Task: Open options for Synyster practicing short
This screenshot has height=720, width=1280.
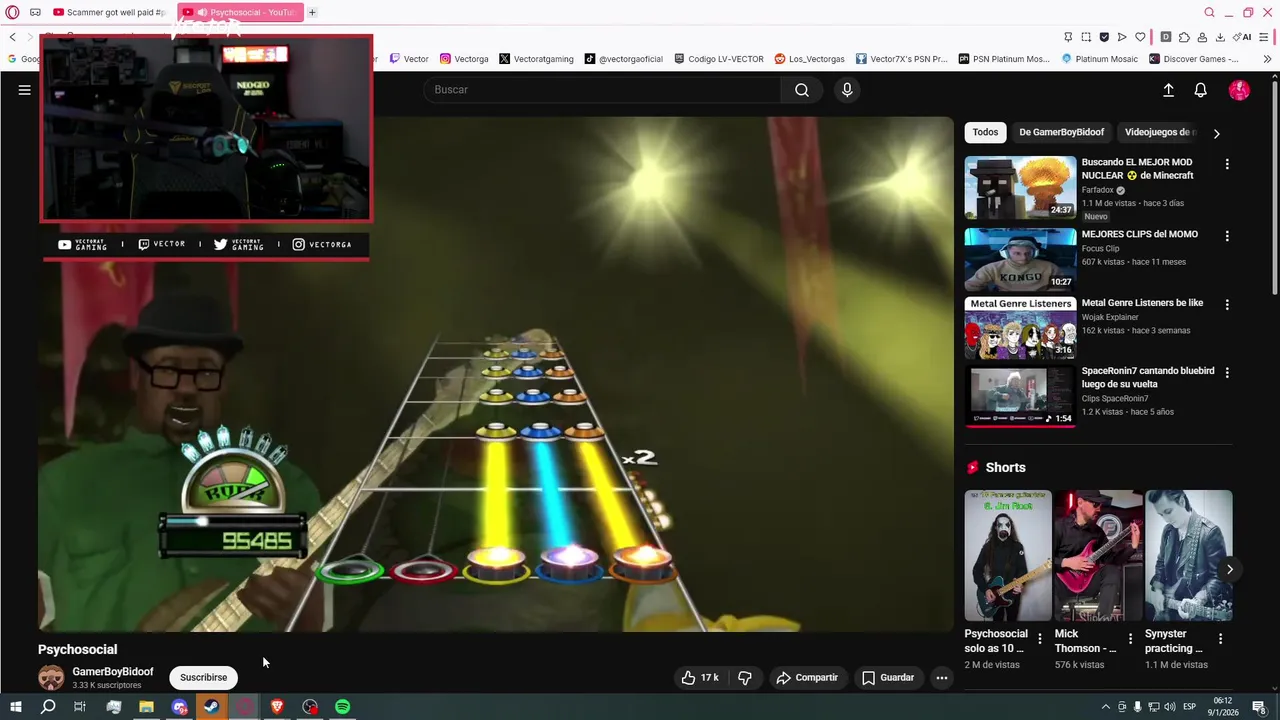Action: [x=1220, y=638]
